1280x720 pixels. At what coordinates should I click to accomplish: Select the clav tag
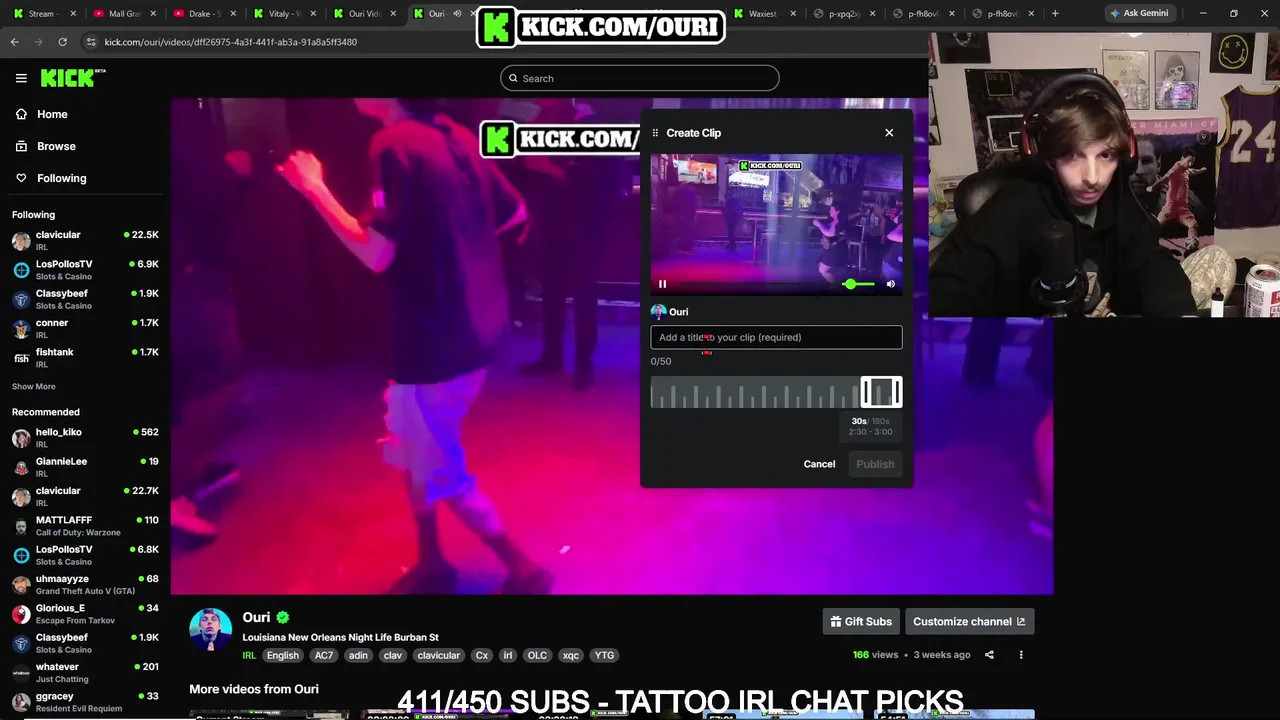point(393,655)
